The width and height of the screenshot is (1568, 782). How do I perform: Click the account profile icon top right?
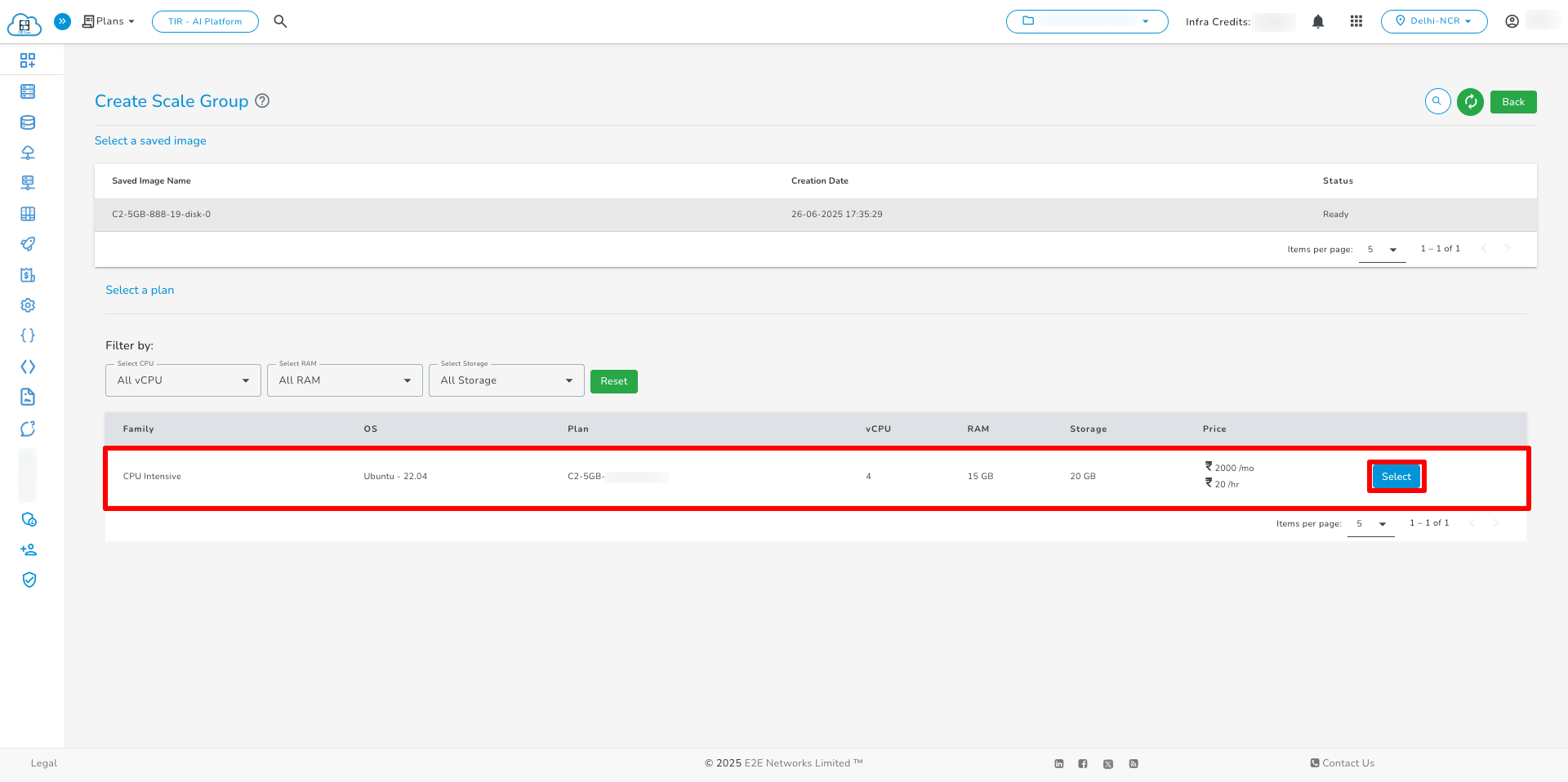coord(1512,21)
